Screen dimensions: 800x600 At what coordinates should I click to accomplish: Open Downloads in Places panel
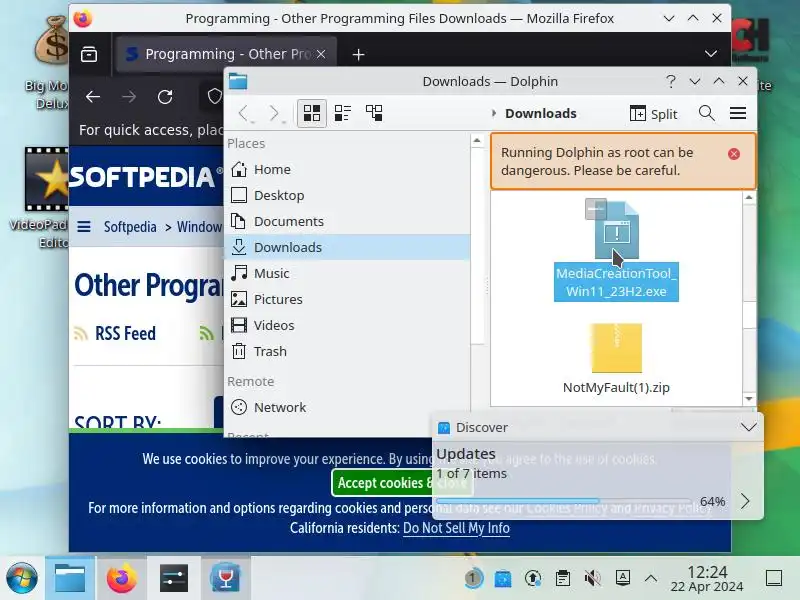coord(347,247)
